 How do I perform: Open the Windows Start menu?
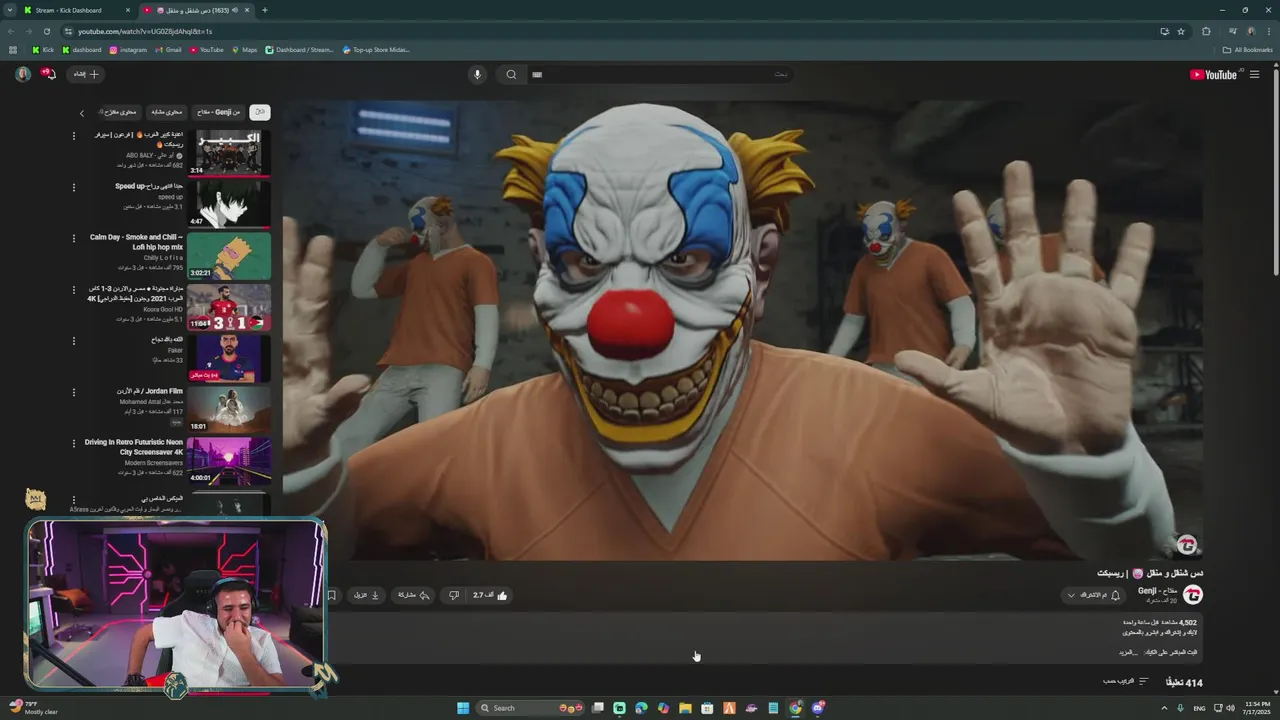463,708
